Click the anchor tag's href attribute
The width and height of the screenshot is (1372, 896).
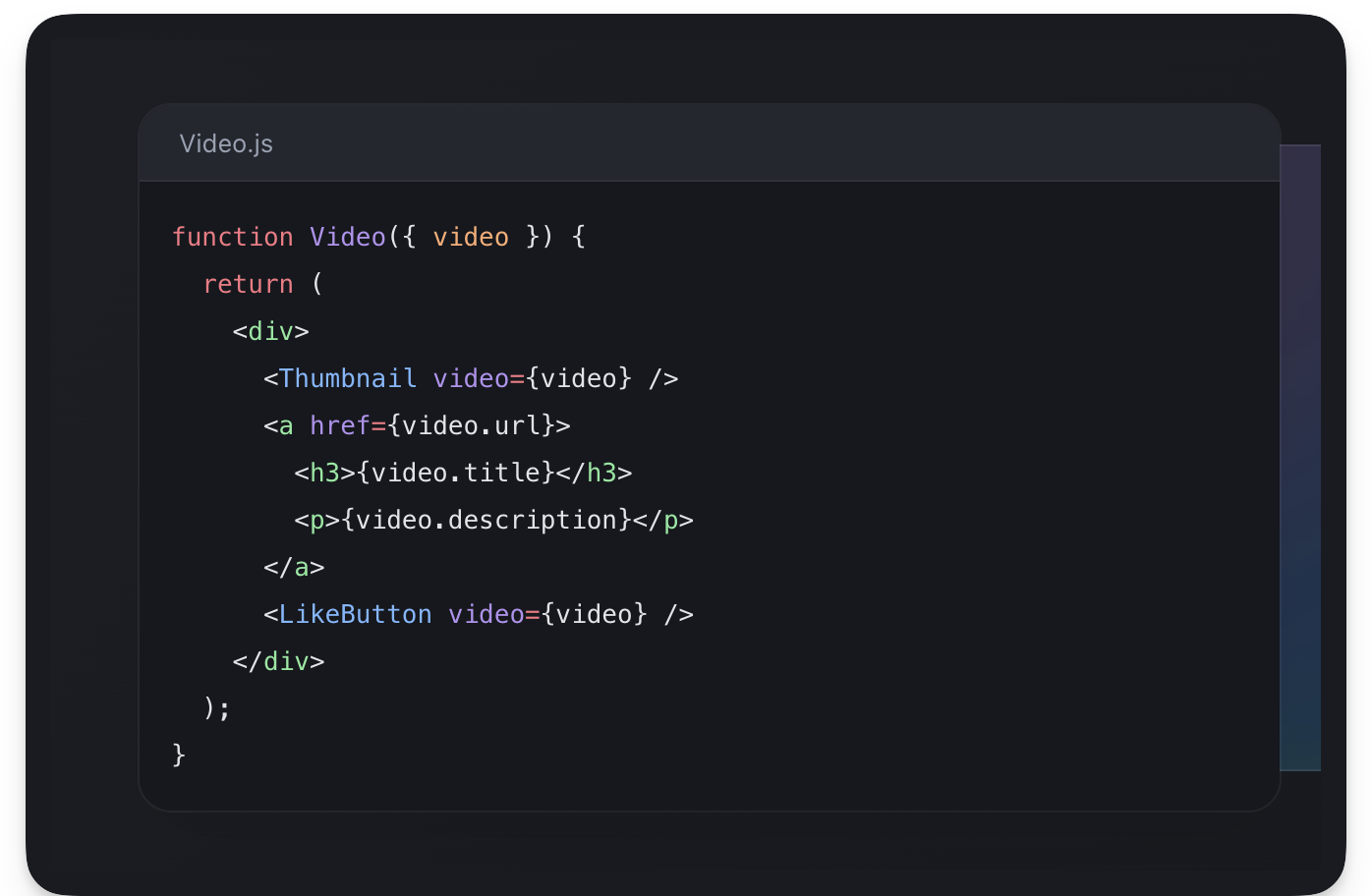coord(338,425)
